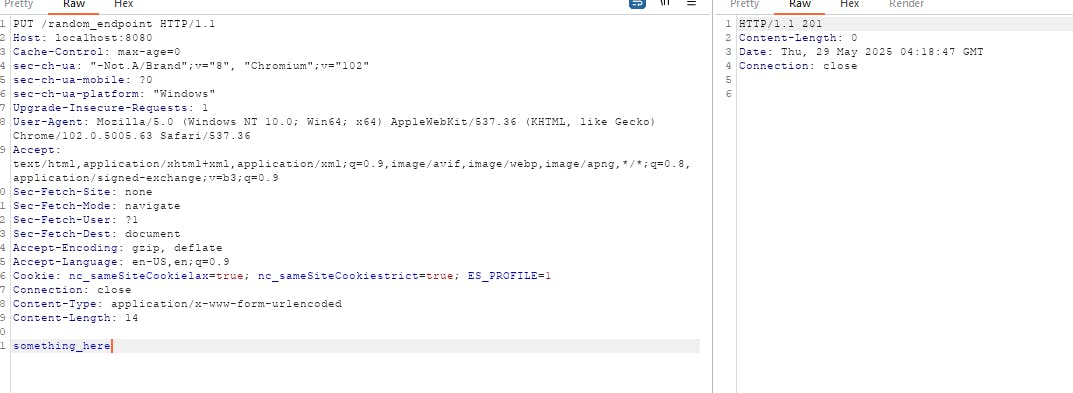Click the 'Content-Length: 0' response header
1073x393 pixels.
pos(798,38)
